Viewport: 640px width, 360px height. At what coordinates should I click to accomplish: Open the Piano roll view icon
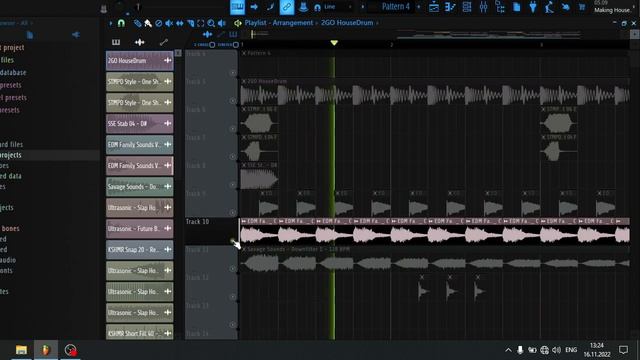pos(450,7)
